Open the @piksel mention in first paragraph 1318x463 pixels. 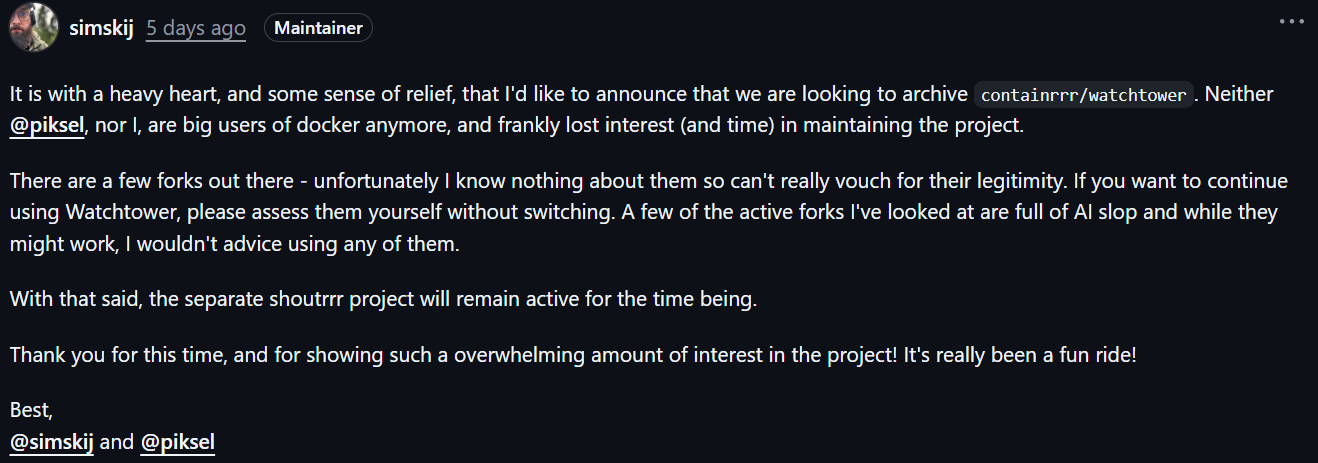point(48,127)
